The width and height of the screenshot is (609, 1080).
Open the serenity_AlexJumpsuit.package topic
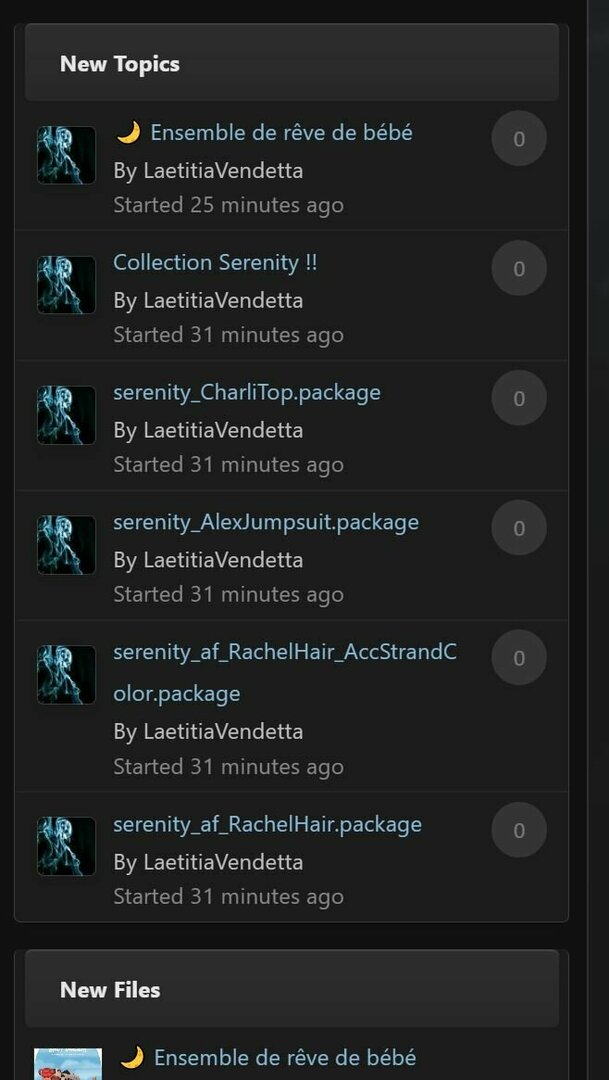tap(266, 522)
